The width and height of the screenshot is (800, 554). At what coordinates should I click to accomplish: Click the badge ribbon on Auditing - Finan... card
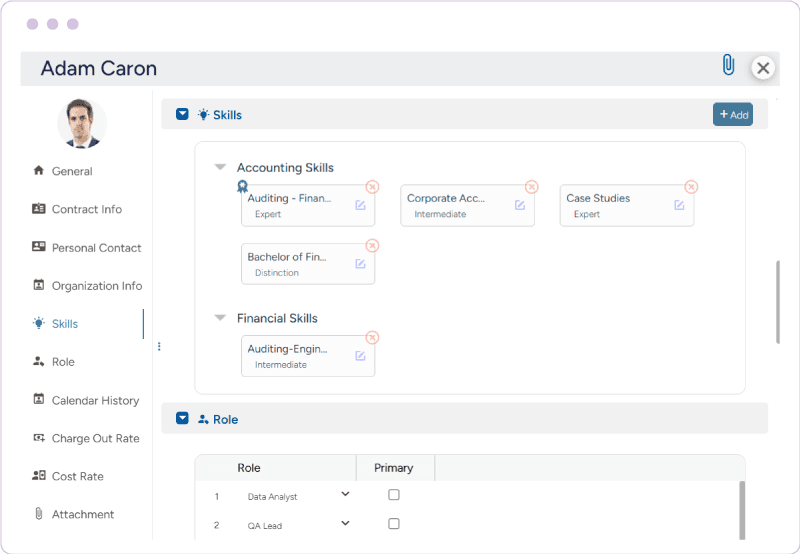pos(242,187)
